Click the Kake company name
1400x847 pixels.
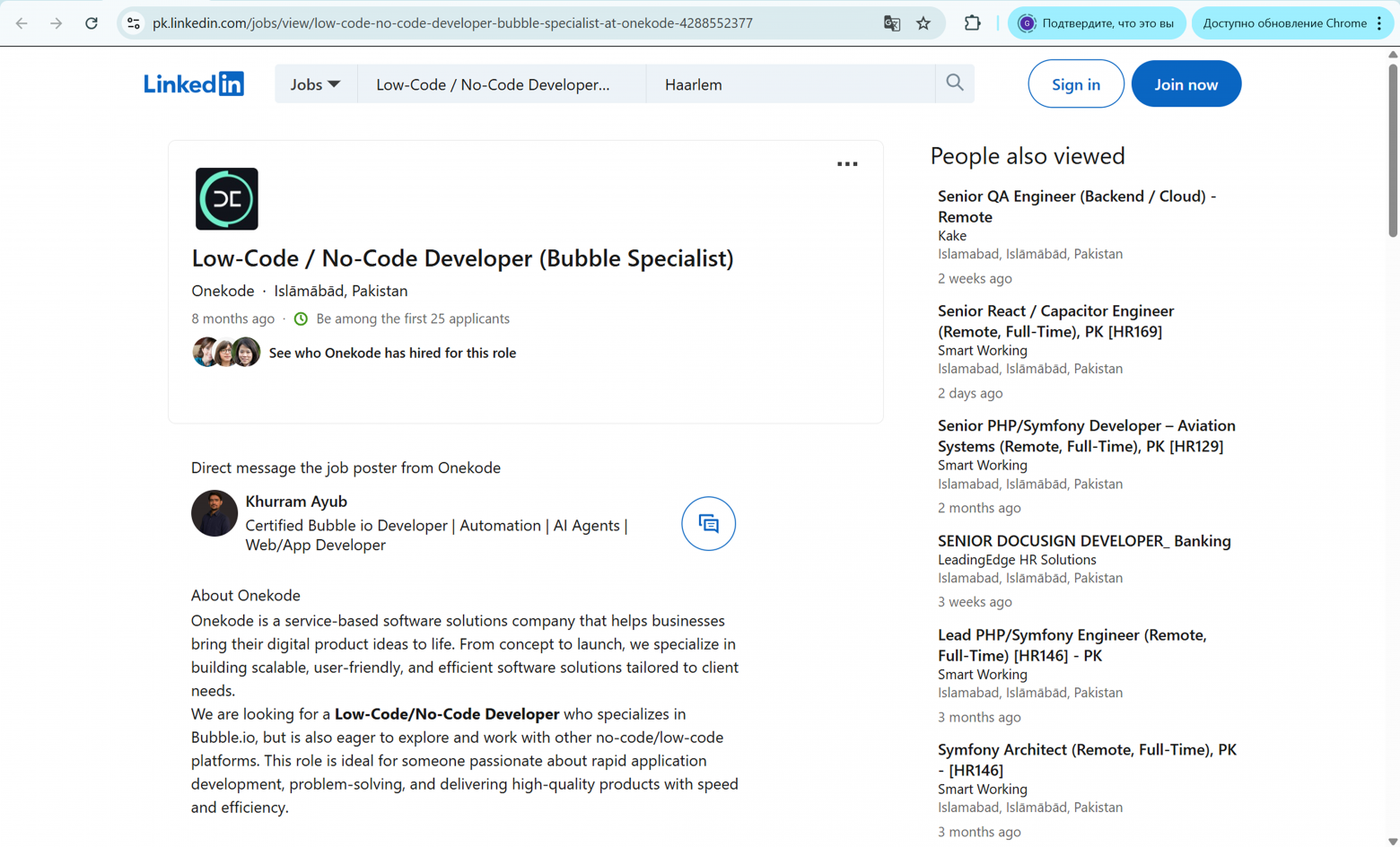point(952,236)
